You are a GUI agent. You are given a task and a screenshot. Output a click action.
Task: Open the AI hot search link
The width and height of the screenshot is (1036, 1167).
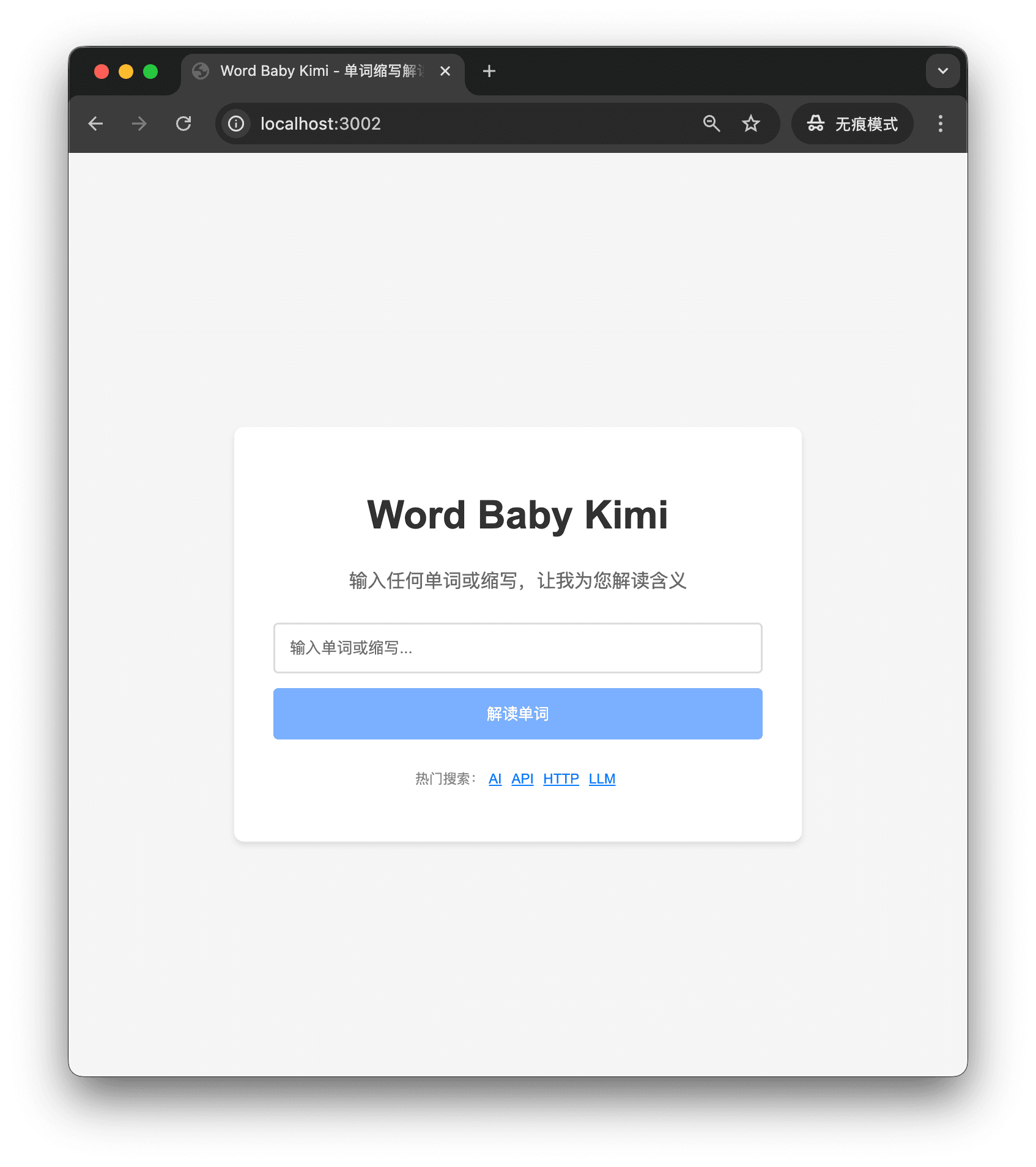coord(495,779)
